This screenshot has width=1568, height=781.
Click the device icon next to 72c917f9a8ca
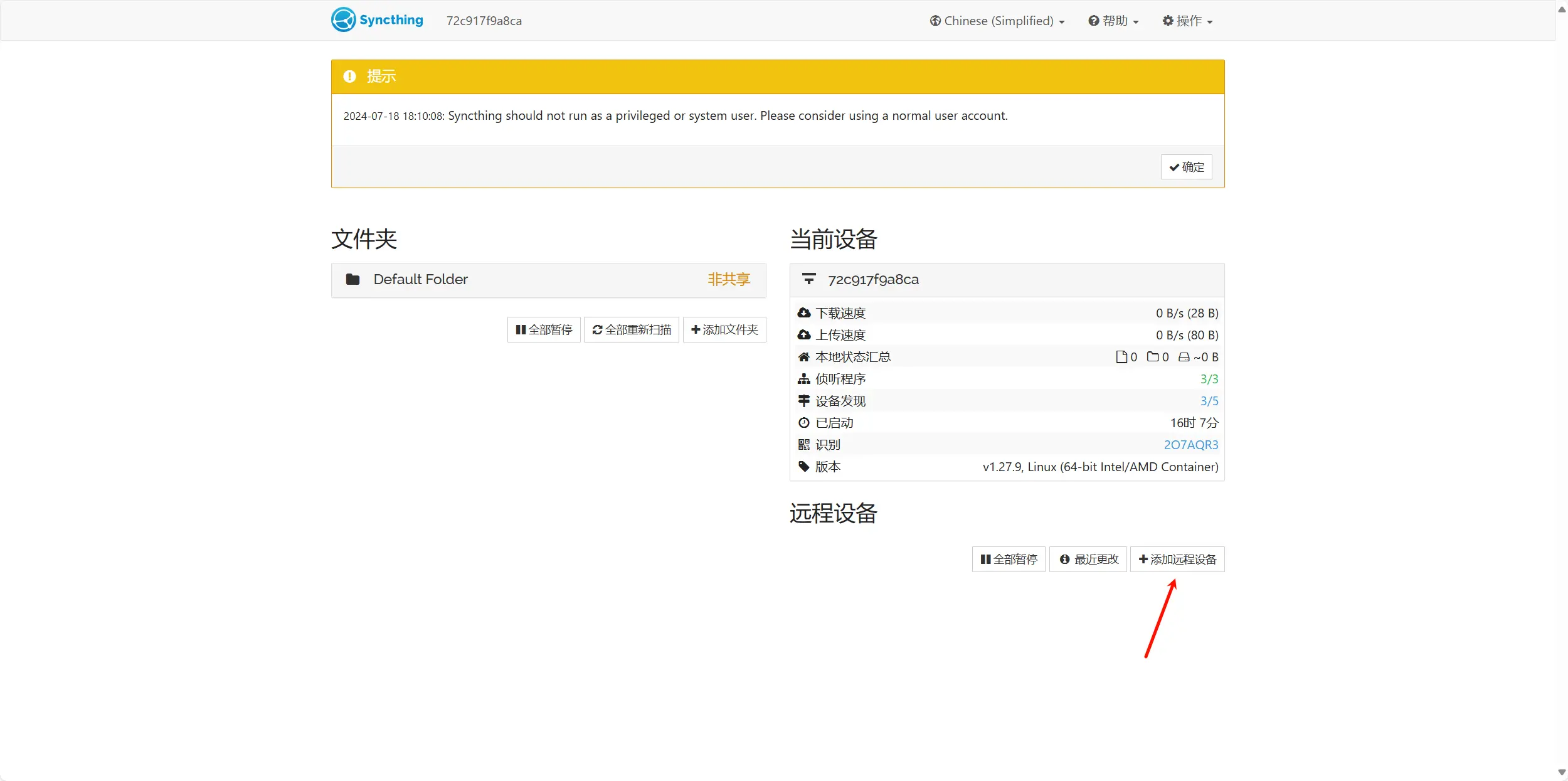point(808,279)
